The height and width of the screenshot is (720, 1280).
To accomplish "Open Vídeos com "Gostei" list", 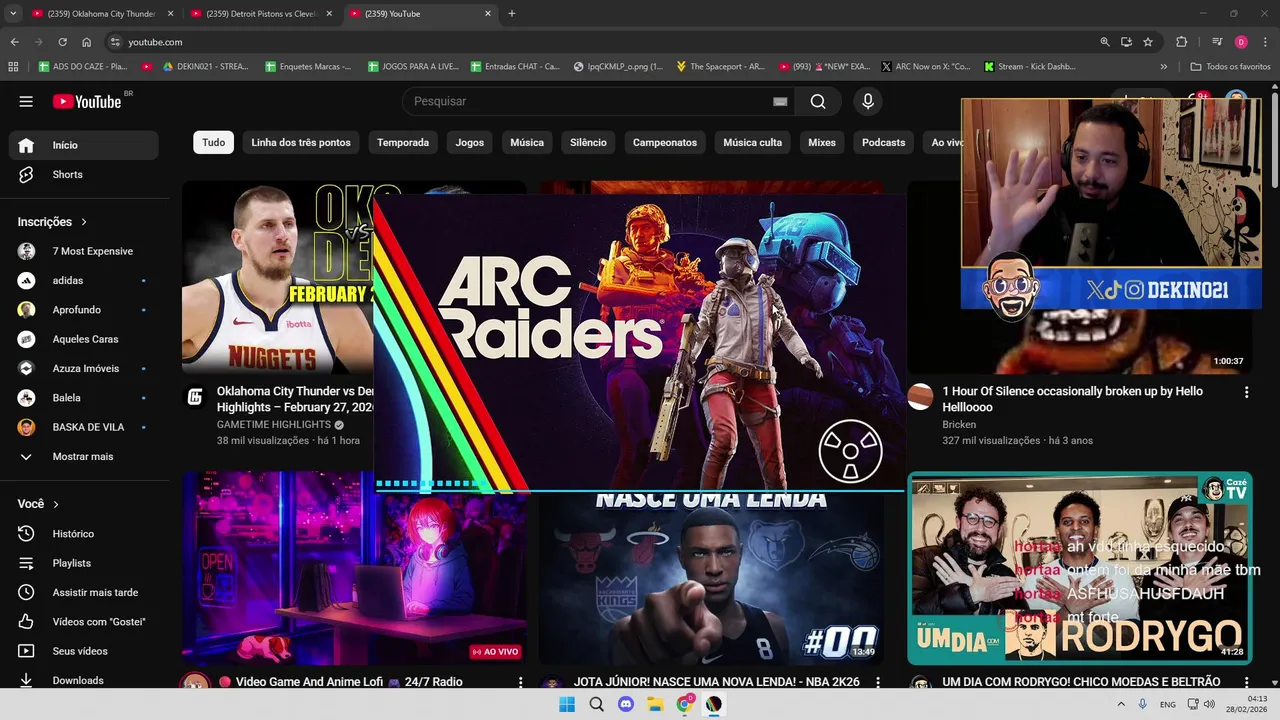I will [x=84, y=622].
